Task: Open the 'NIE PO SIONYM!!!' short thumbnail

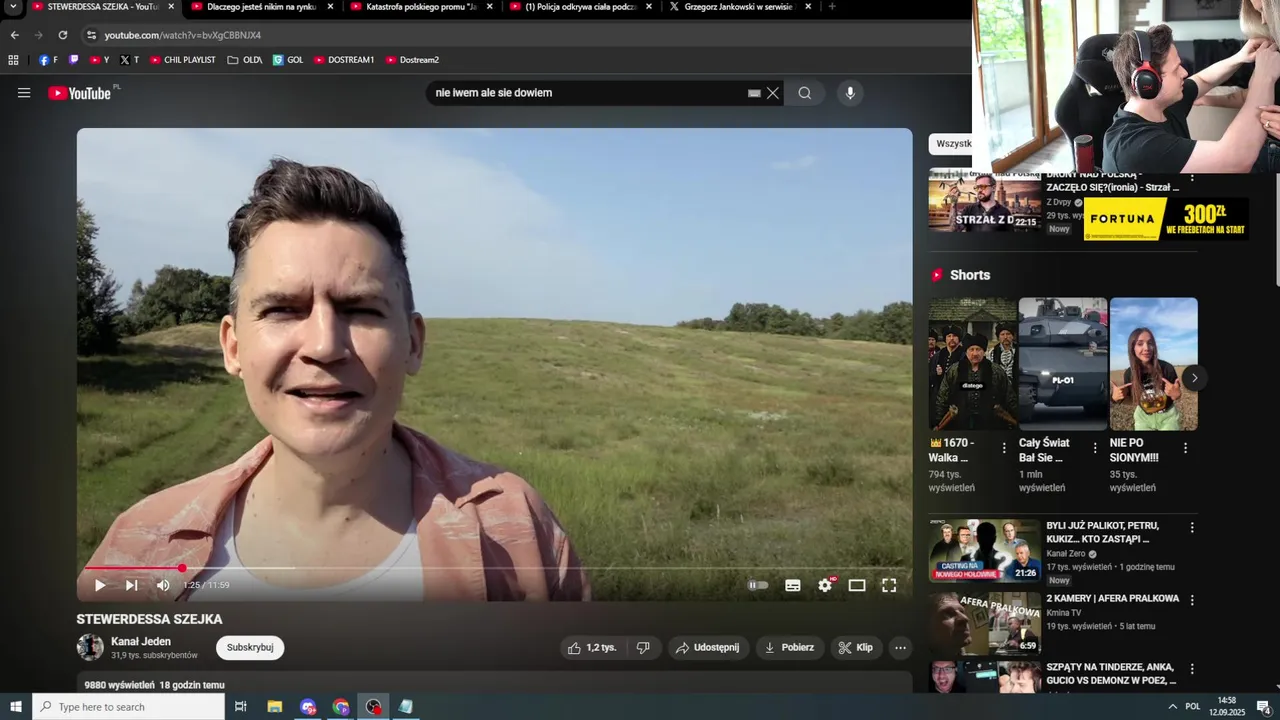Action: (x=1154, y=364)
